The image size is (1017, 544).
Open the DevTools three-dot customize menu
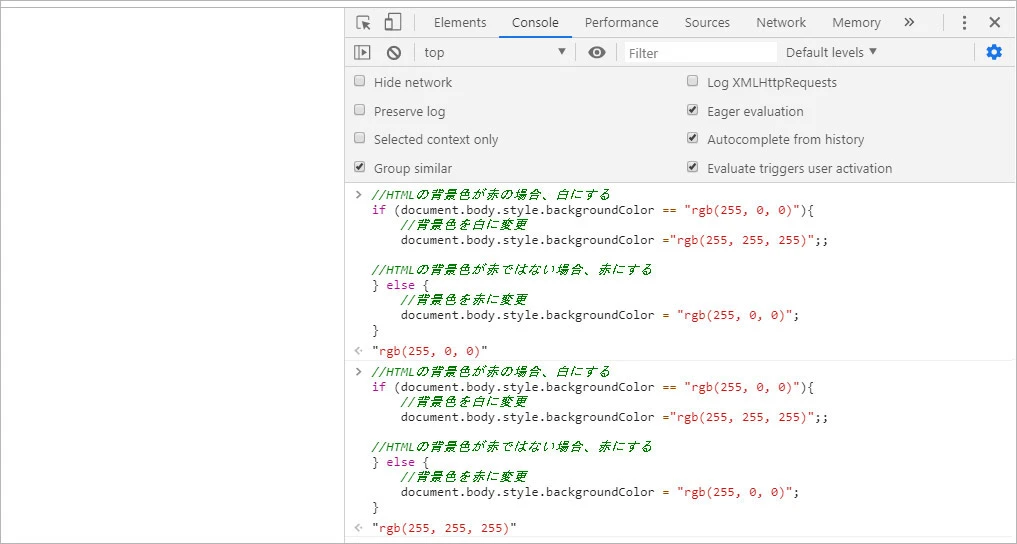[964, 23]
